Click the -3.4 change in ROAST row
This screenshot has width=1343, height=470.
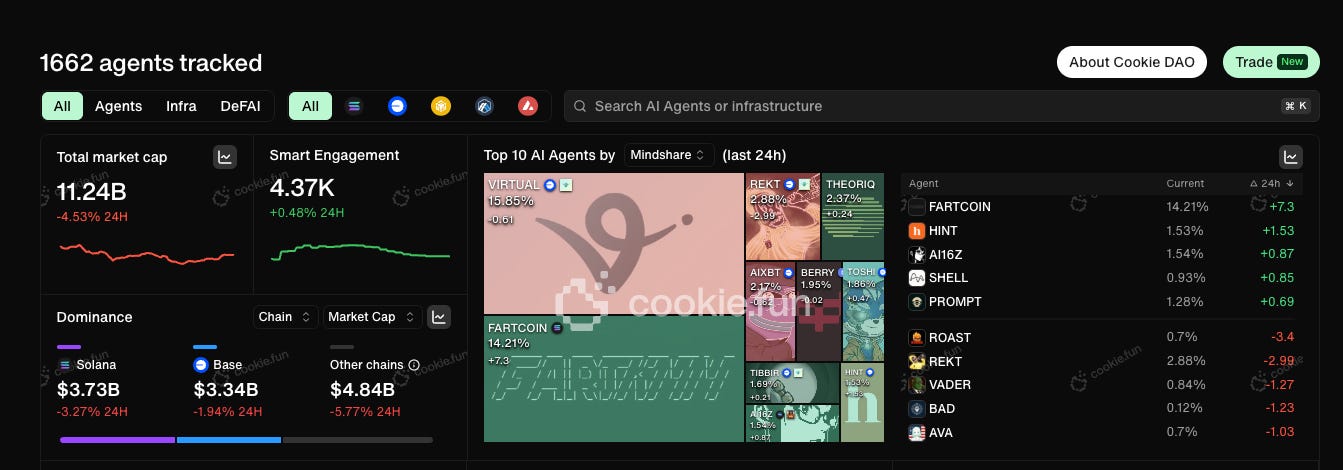[1282, 337]
